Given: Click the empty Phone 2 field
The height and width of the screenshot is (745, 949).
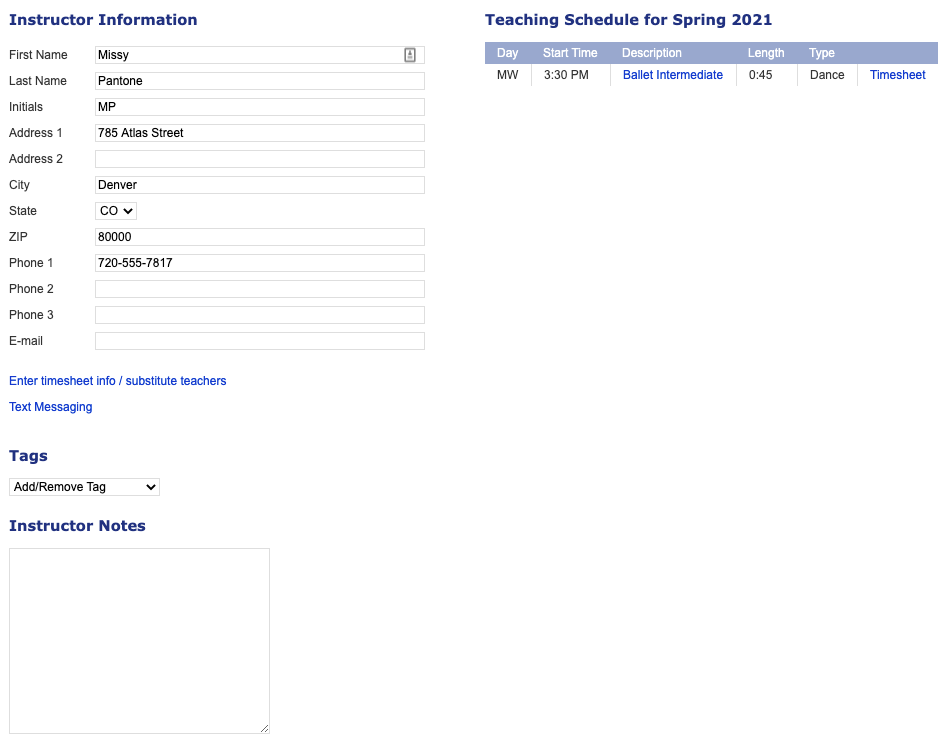Looking at the screenshot, I should tap(259, 289).
